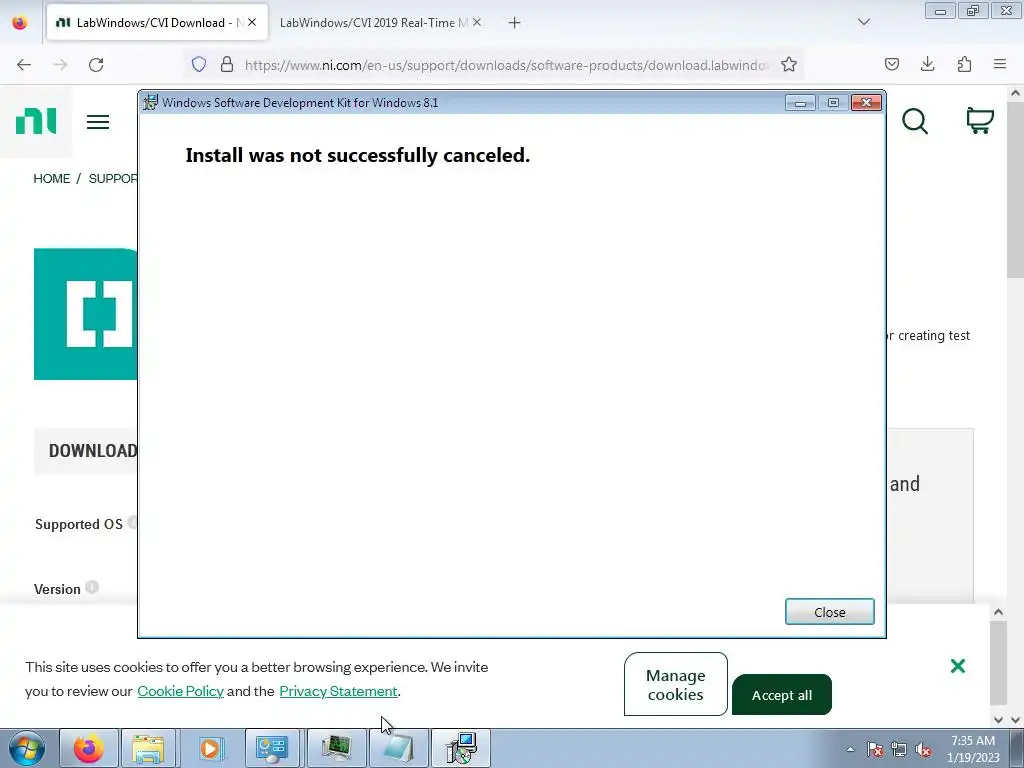The width and height of the screenshot is (1024, 768).
Task: Open the NI site hamburger menu
Action: click(x=98, y=122)
